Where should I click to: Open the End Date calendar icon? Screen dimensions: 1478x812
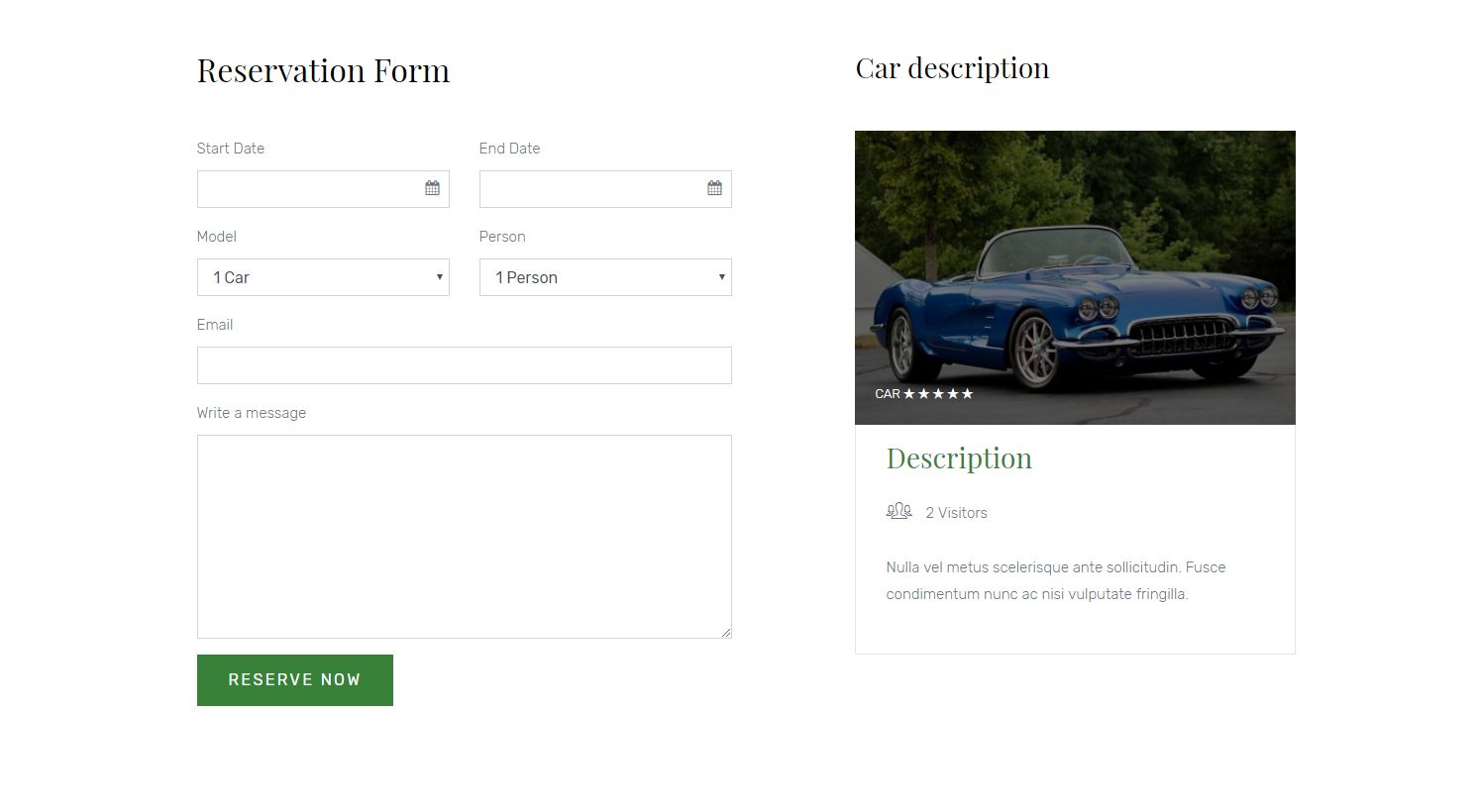pyautogui.click(x=714, y=188)
